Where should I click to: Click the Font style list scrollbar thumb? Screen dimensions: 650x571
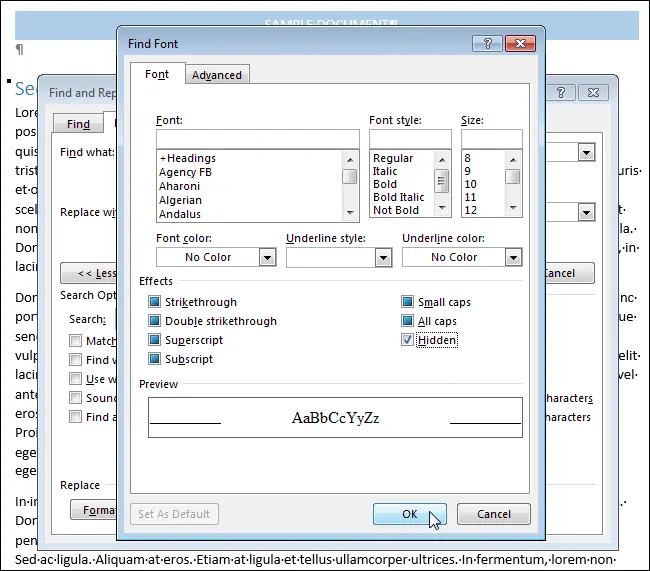pos(442,181)
